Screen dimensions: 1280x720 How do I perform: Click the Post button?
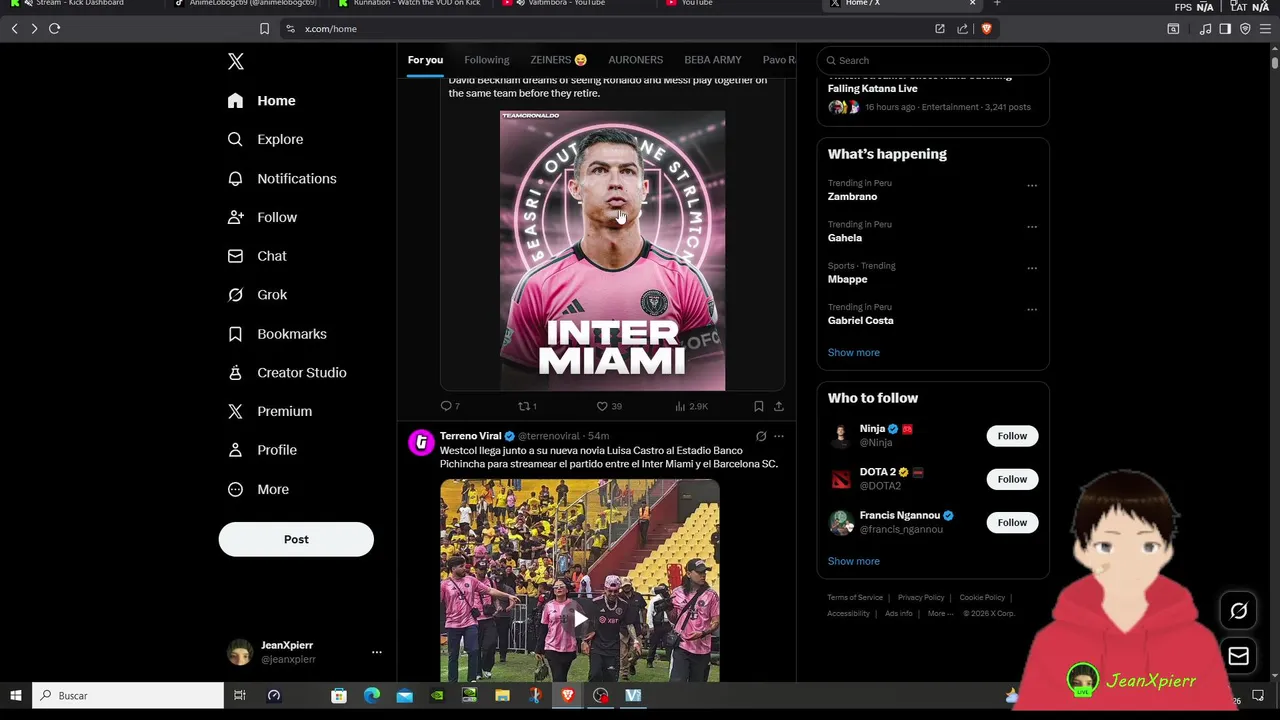(296, 540)
